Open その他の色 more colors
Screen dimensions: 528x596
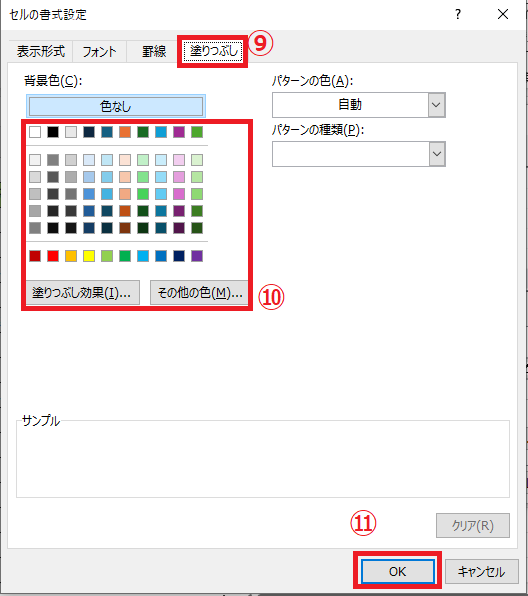[x=200, y=293]
